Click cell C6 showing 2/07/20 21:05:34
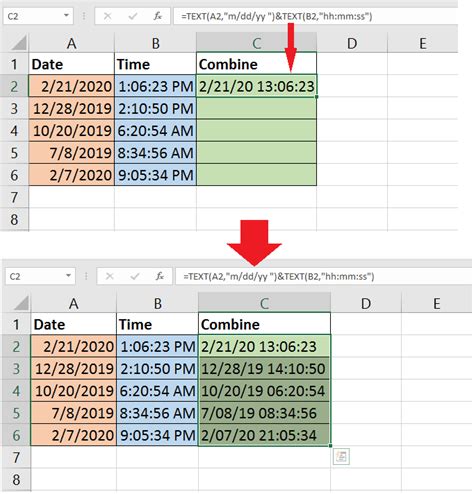The height and width of the screenshot is (494, 474). [264, 435]
